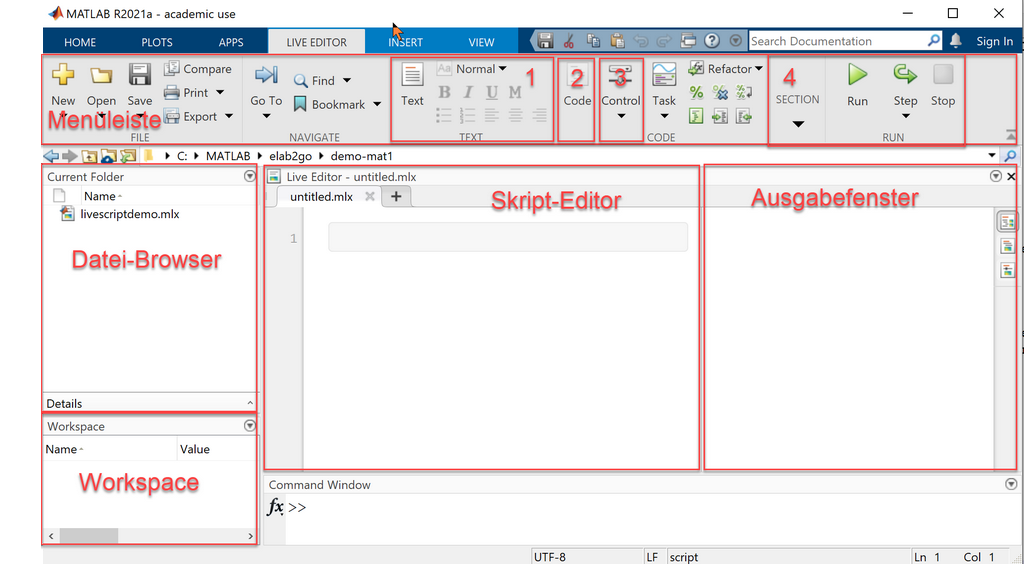
Task: Switch to the APPS tab
Action: (x=231, y=42)
